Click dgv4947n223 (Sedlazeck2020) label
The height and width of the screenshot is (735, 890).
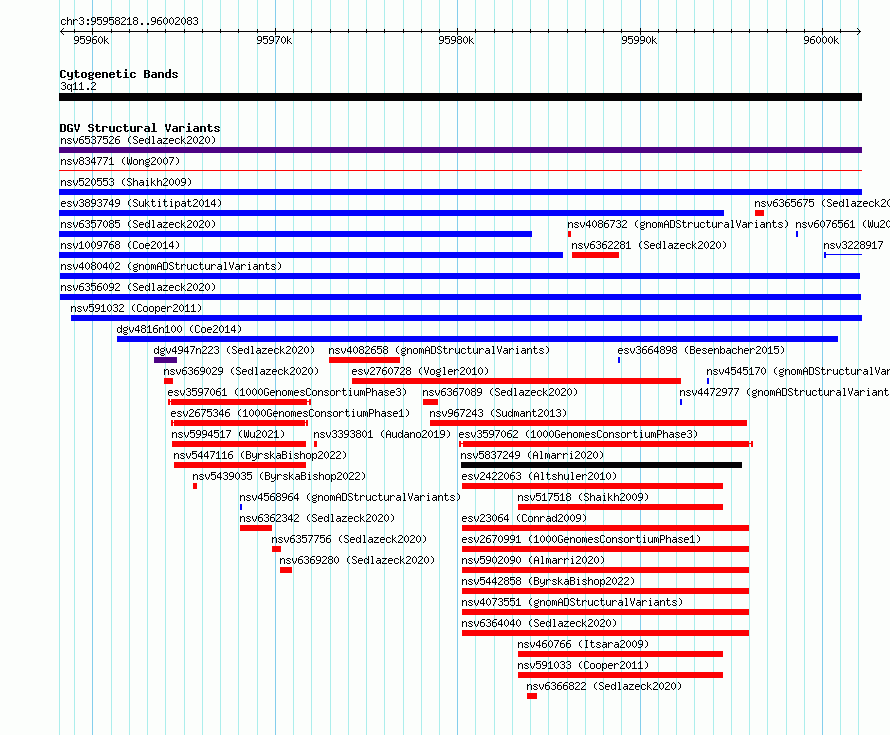click(234, 350)
